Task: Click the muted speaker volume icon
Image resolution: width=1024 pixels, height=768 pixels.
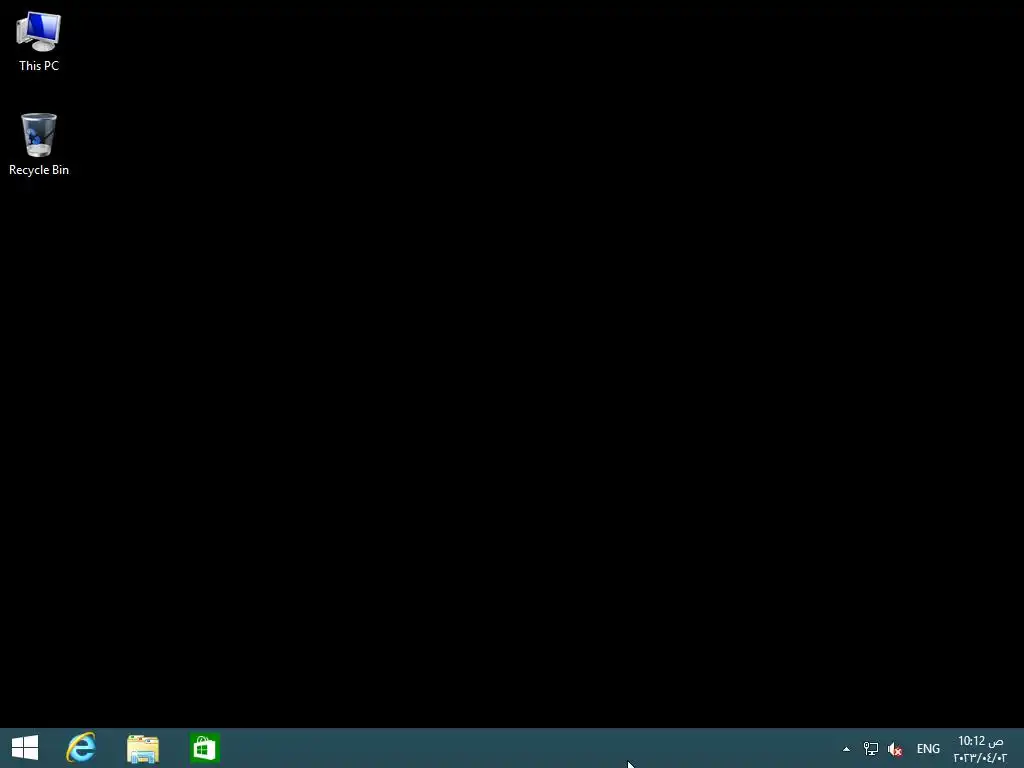Action: click(895, 749)
